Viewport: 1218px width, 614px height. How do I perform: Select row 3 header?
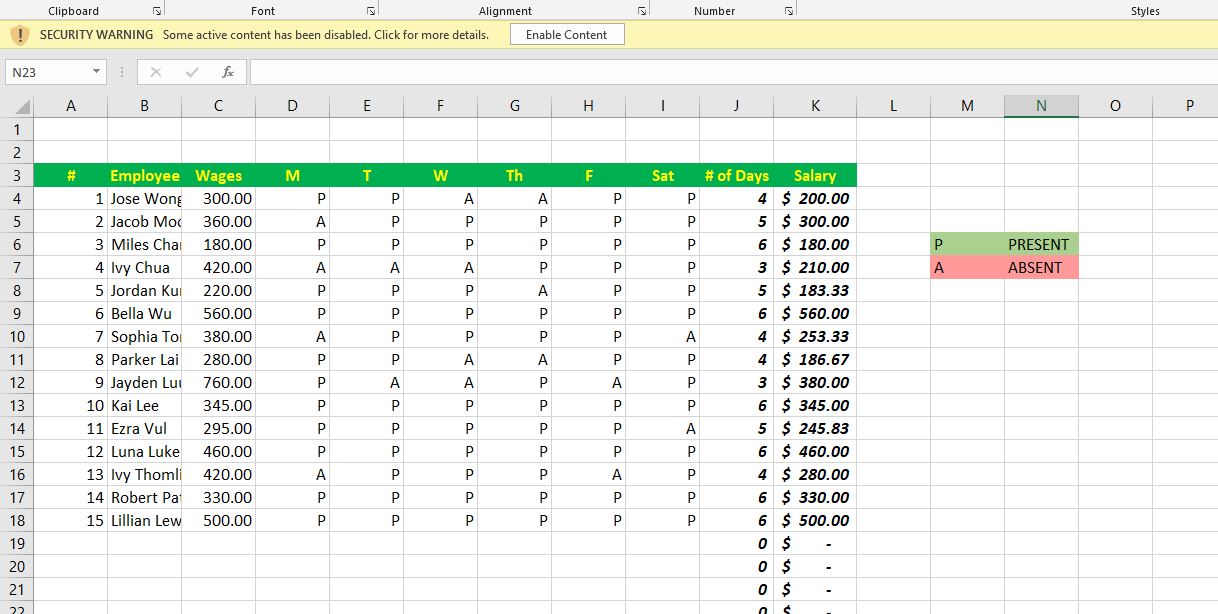17,176
